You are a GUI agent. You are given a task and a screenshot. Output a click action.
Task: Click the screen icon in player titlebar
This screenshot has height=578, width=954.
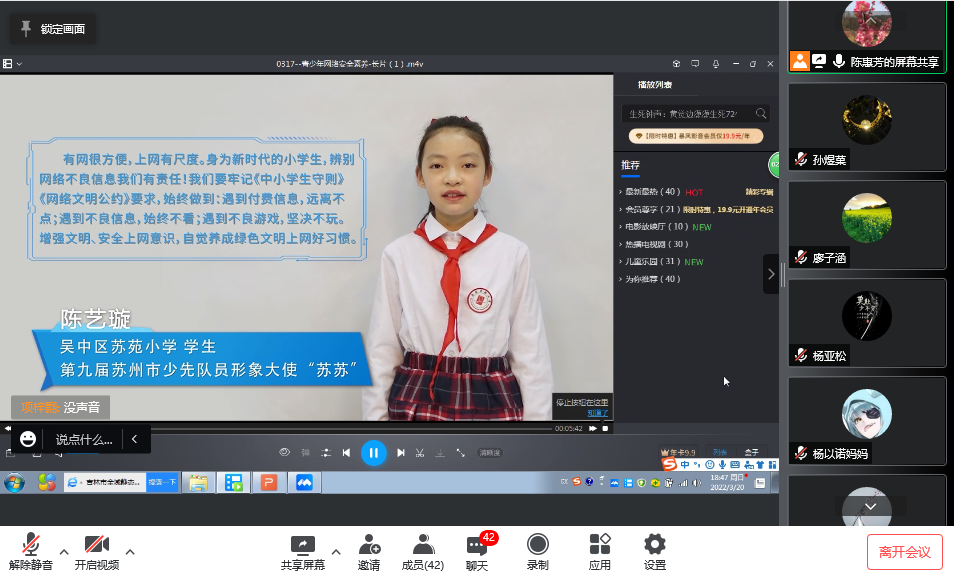coord(695,63)
